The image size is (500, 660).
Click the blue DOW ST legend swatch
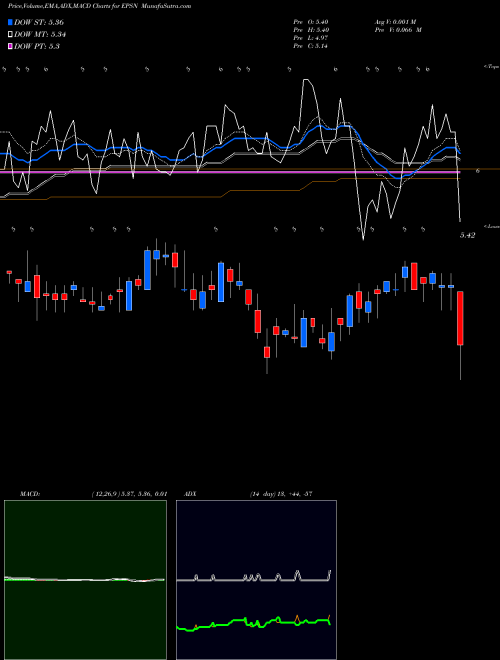pyautogui.click(x=10, y=22)
